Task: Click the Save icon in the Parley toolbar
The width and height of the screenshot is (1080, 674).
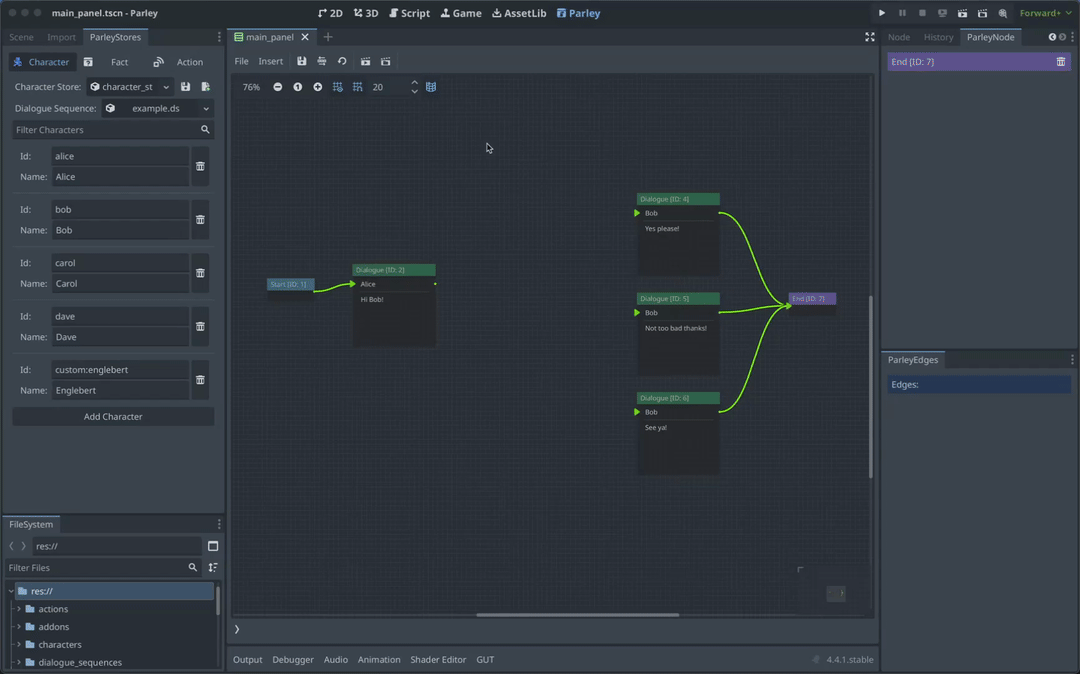Action: tap(302, 61)
